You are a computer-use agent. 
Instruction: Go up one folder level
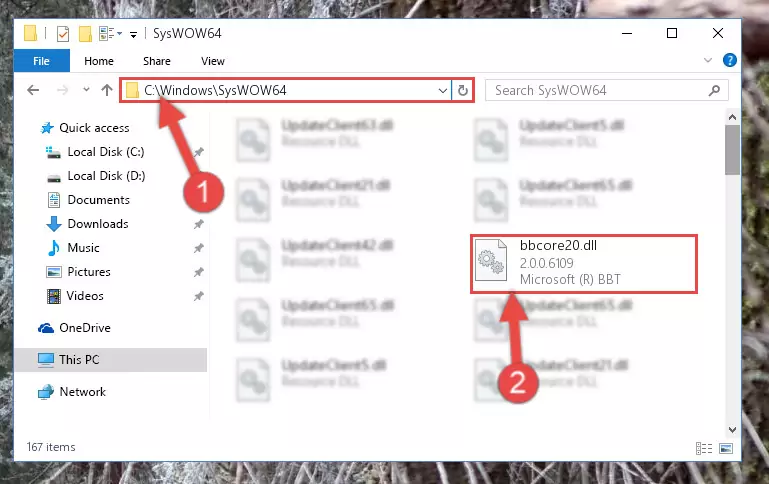(106, 90)
